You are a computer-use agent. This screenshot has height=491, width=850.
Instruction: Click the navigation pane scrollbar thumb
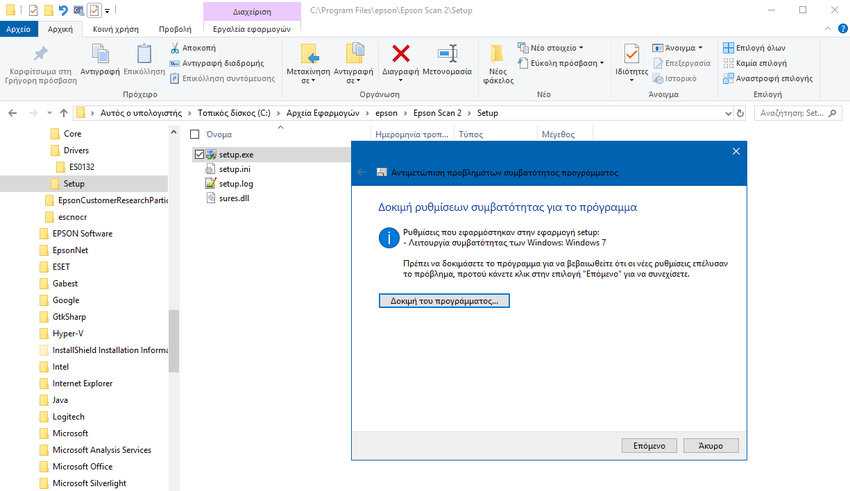[x=173, y=341]
